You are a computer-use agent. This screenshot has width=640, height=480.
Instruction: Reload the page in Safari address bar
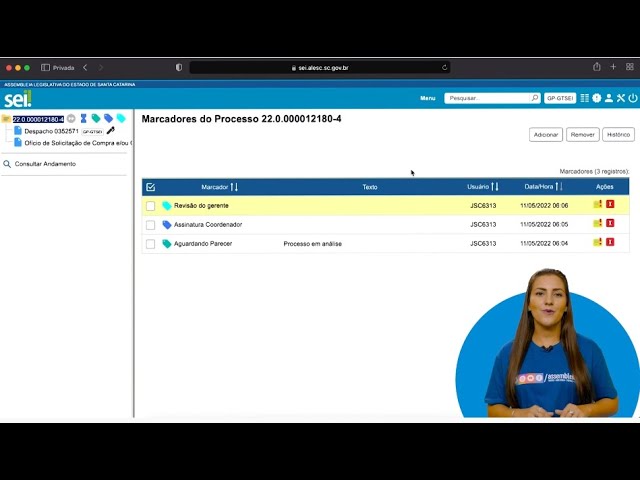click(444, 67)
